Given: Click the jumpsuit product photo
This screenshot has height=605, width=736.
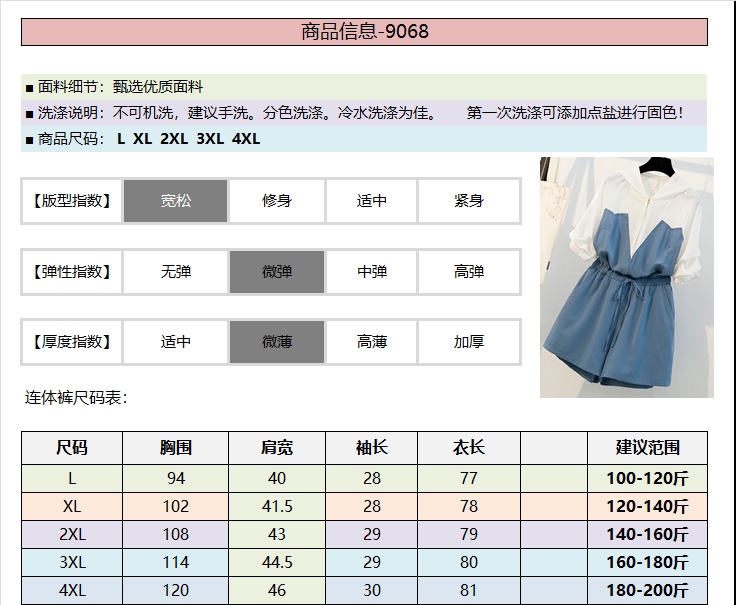Looking at the screenshot, I should [626, 277].
